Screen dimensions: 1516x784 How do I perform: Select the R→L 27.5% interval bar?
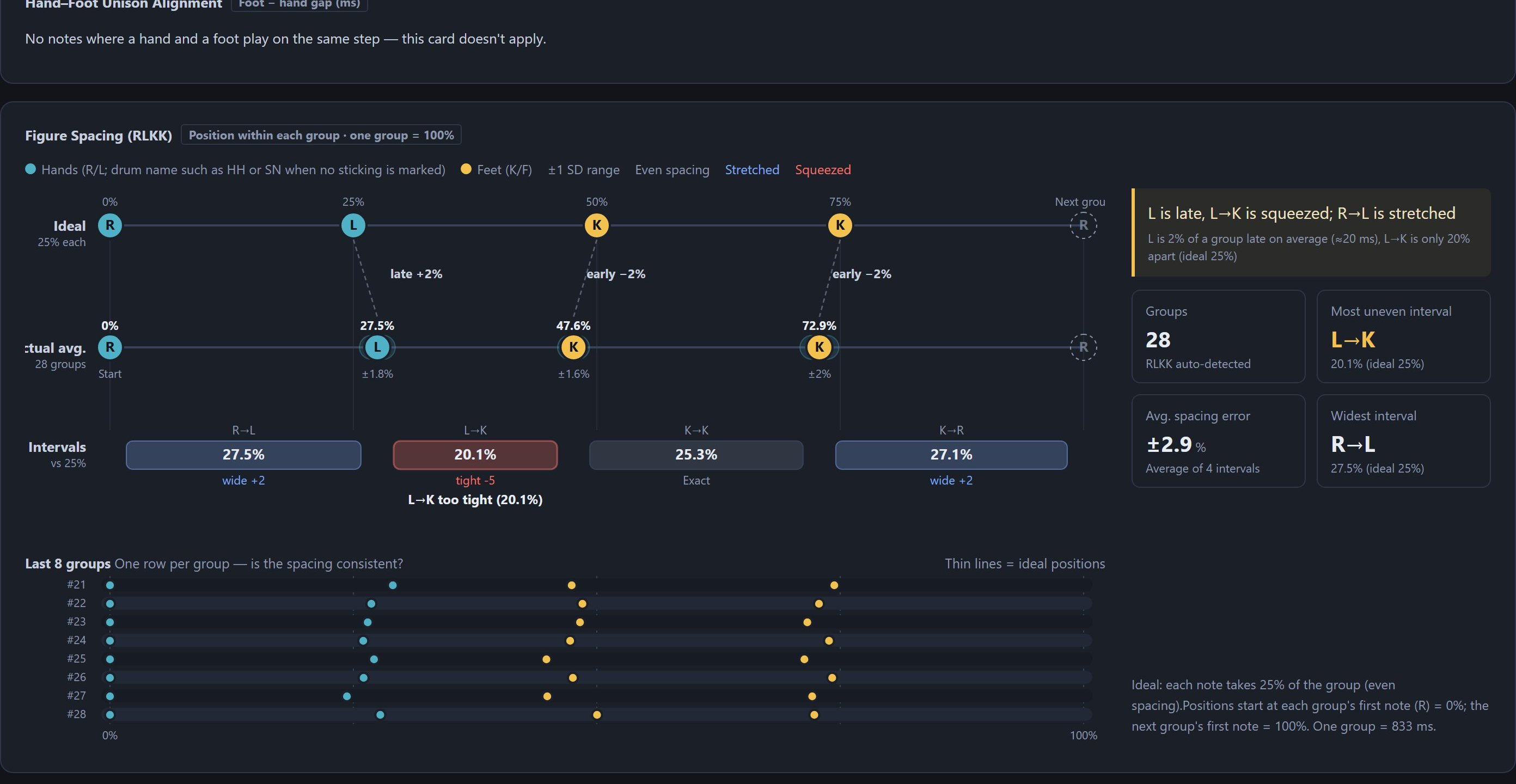(243, 455)
